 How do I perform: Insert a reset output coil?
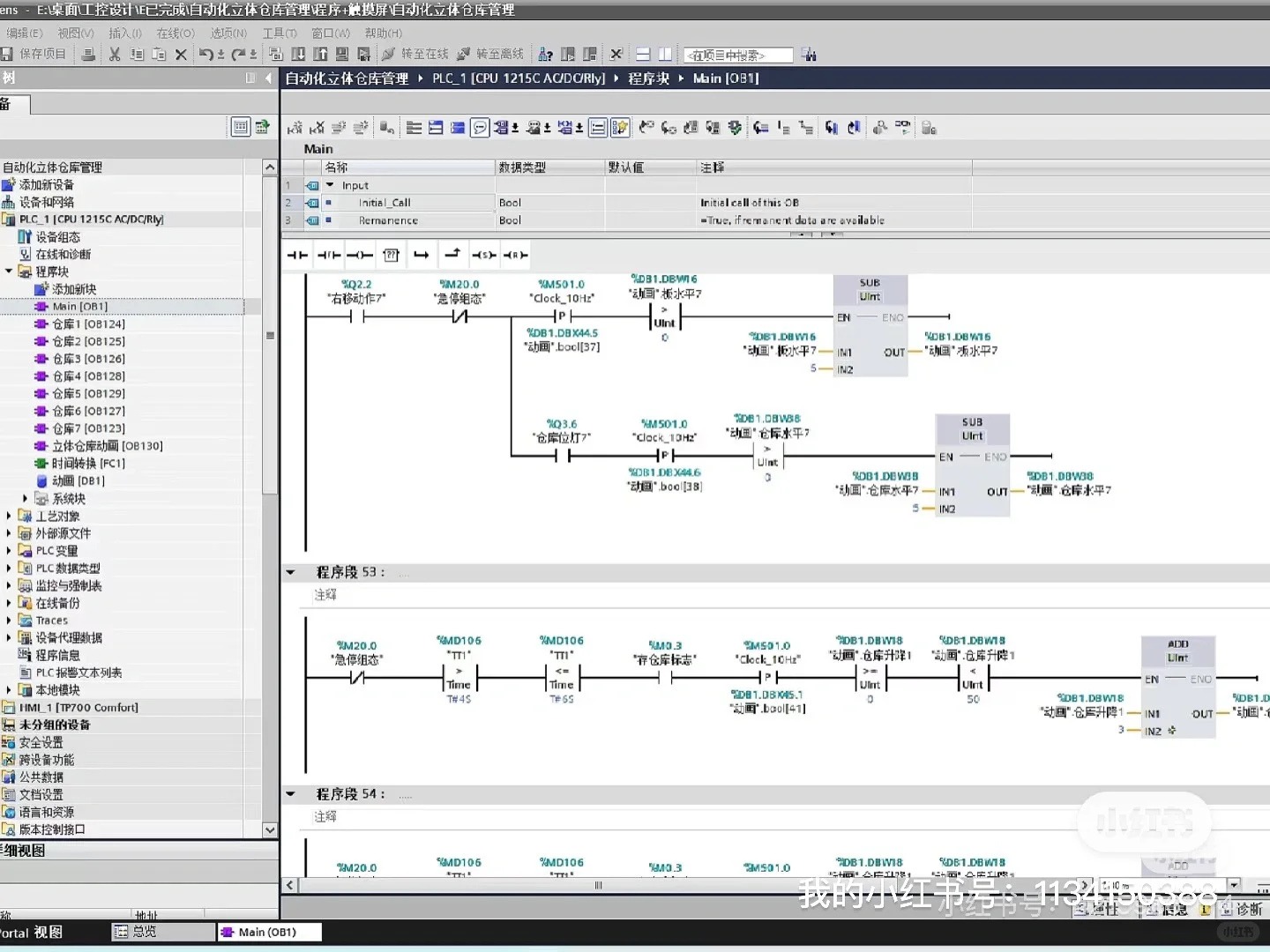(515, 256)
